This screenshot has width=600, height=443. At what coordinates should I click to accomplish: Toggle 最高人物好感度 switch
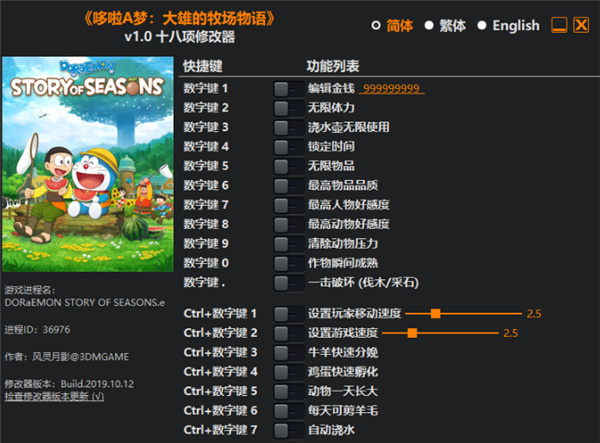[289, 205]
